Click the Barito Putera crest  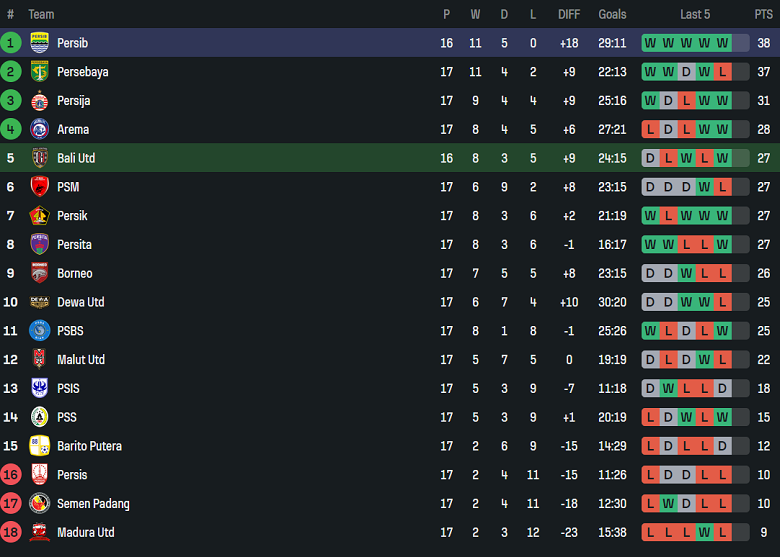click(x=40, y=446)
